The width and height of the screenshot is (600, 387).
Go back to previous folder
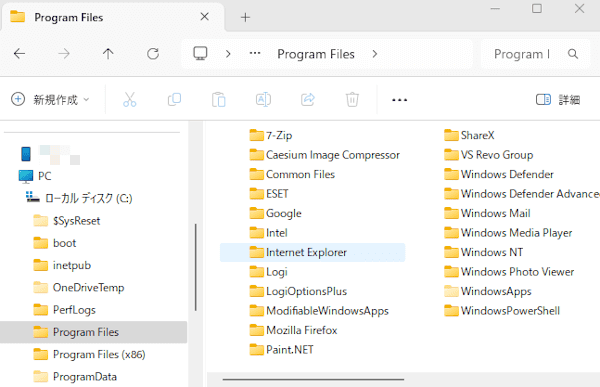pos(20,54)
